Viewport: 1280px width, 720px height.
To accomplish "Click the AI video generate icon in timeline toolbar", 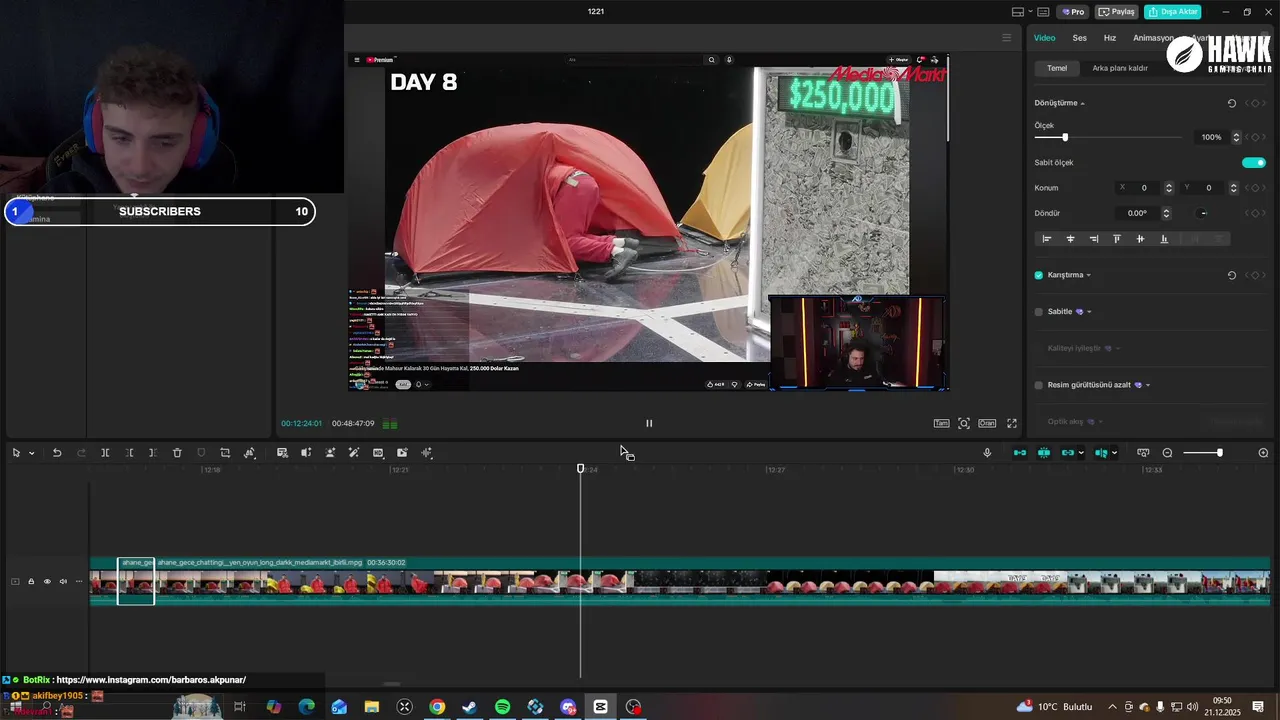I will 402,453.
